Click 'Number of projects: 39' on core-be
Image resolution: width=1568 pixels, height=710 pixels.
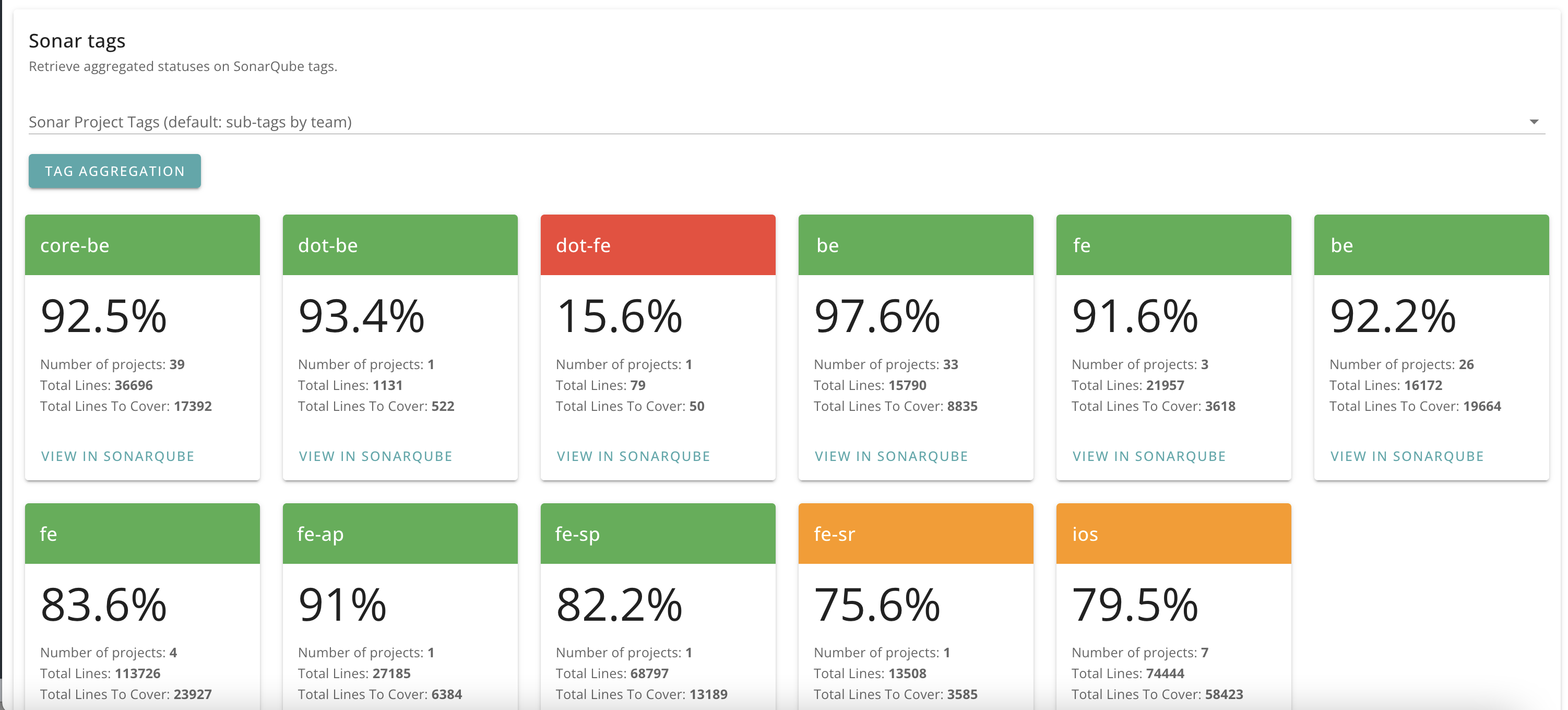click(113, 364)
